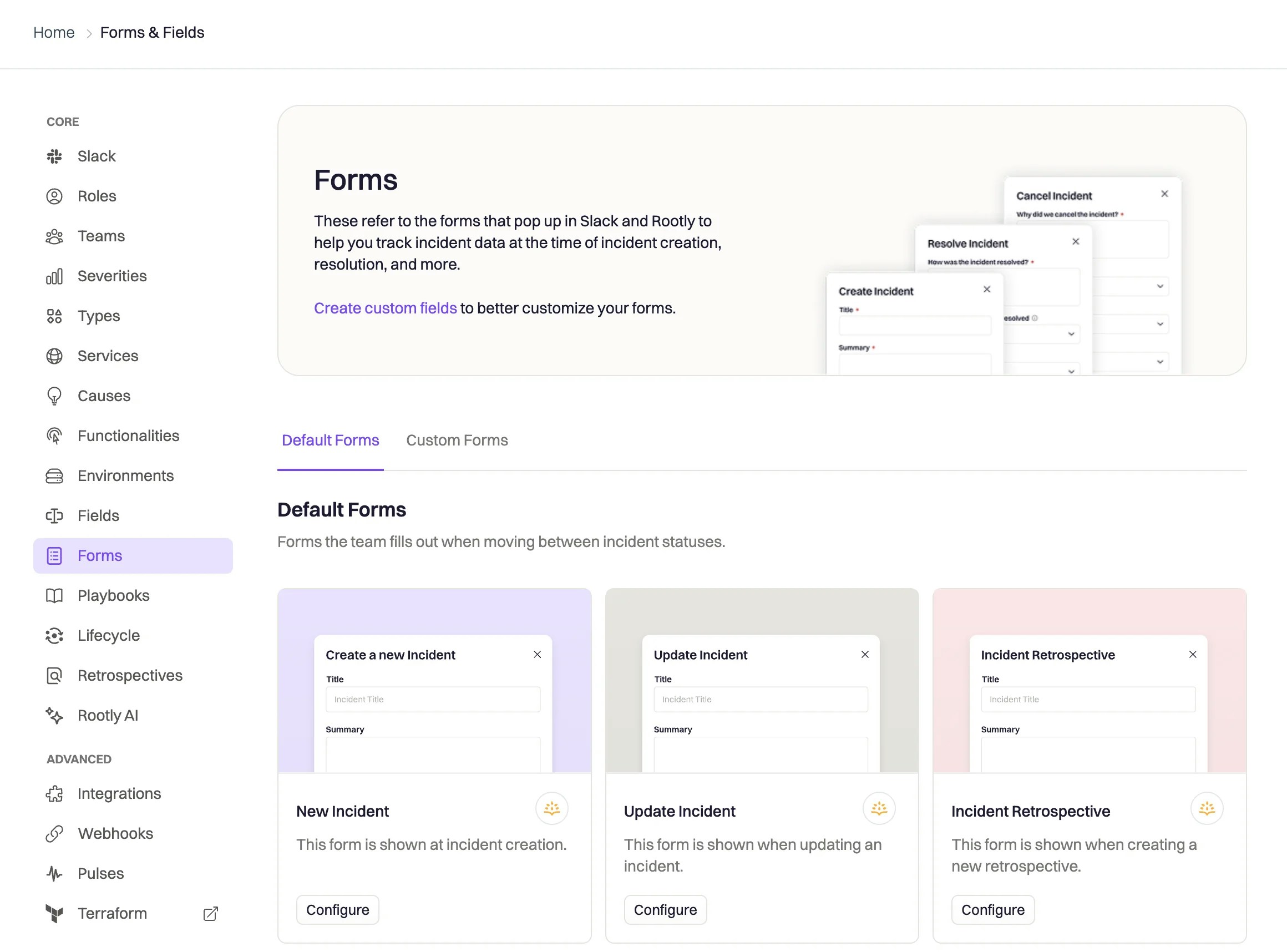Click the Update Incident card badge icon
The width and height of the screenshot is (1287, 952).
click(x=879, y=809)
